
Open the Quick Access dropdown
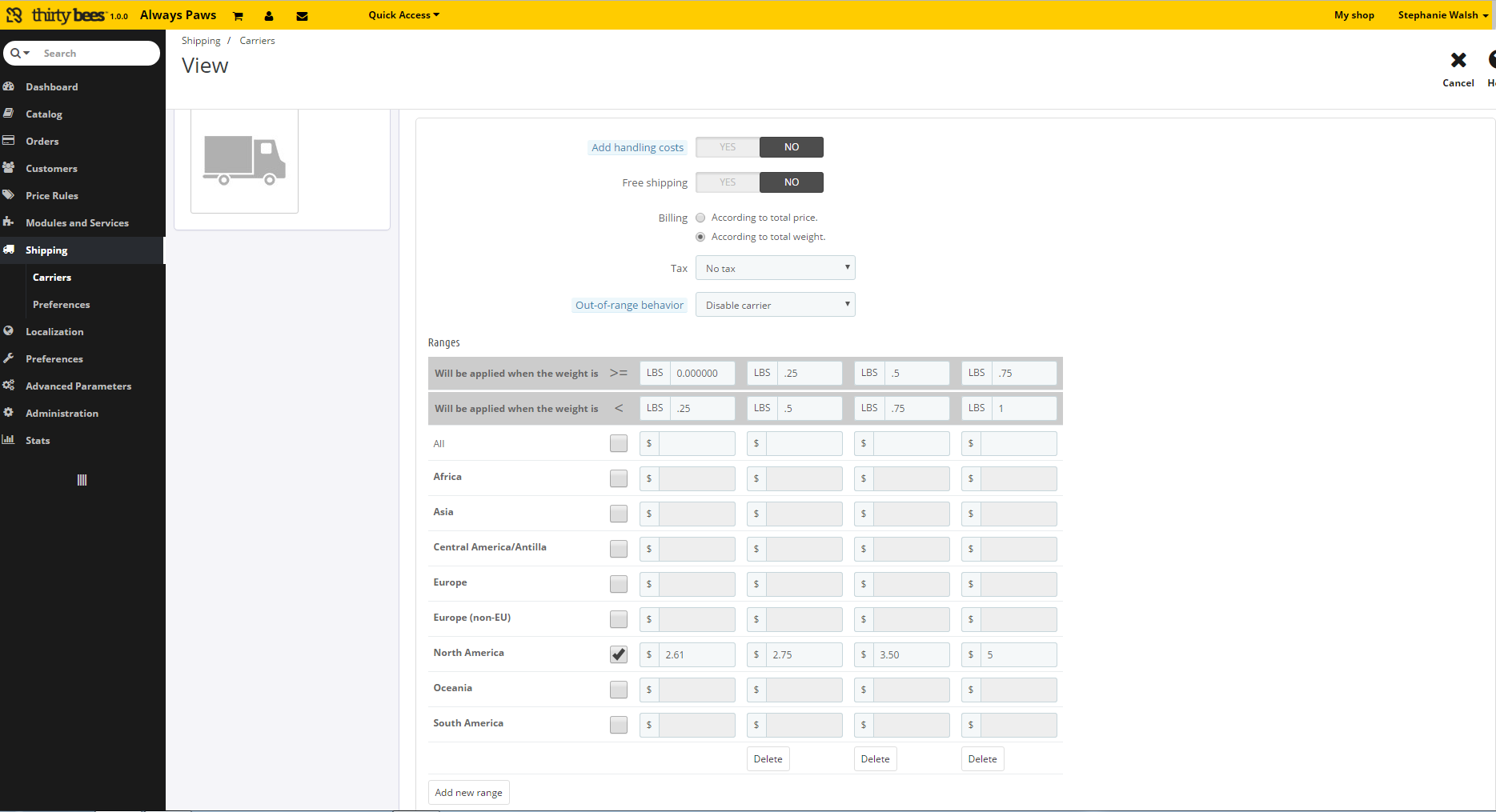coord(404,15)
